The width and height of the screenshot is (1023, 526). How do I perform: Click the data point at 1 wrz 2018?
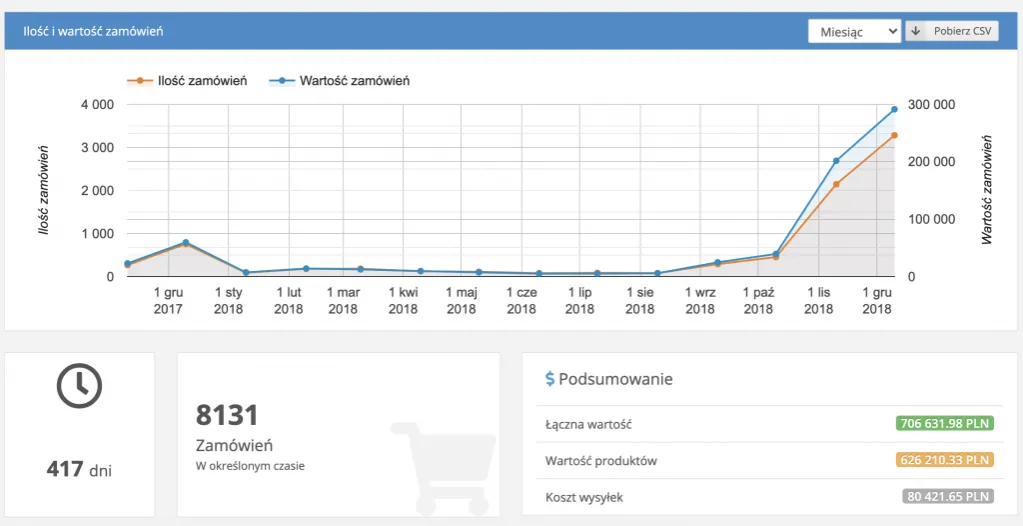(x=717, y=263)
